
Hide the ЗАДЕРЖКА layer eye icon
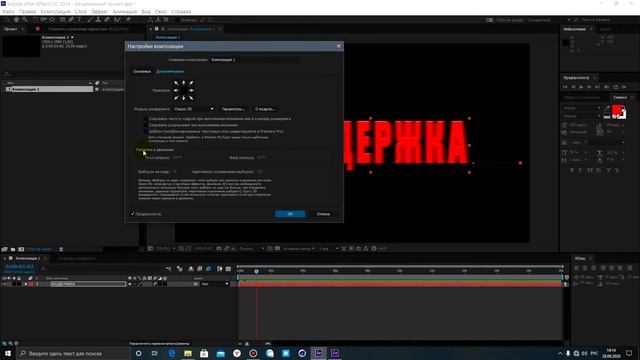[4, 284]
